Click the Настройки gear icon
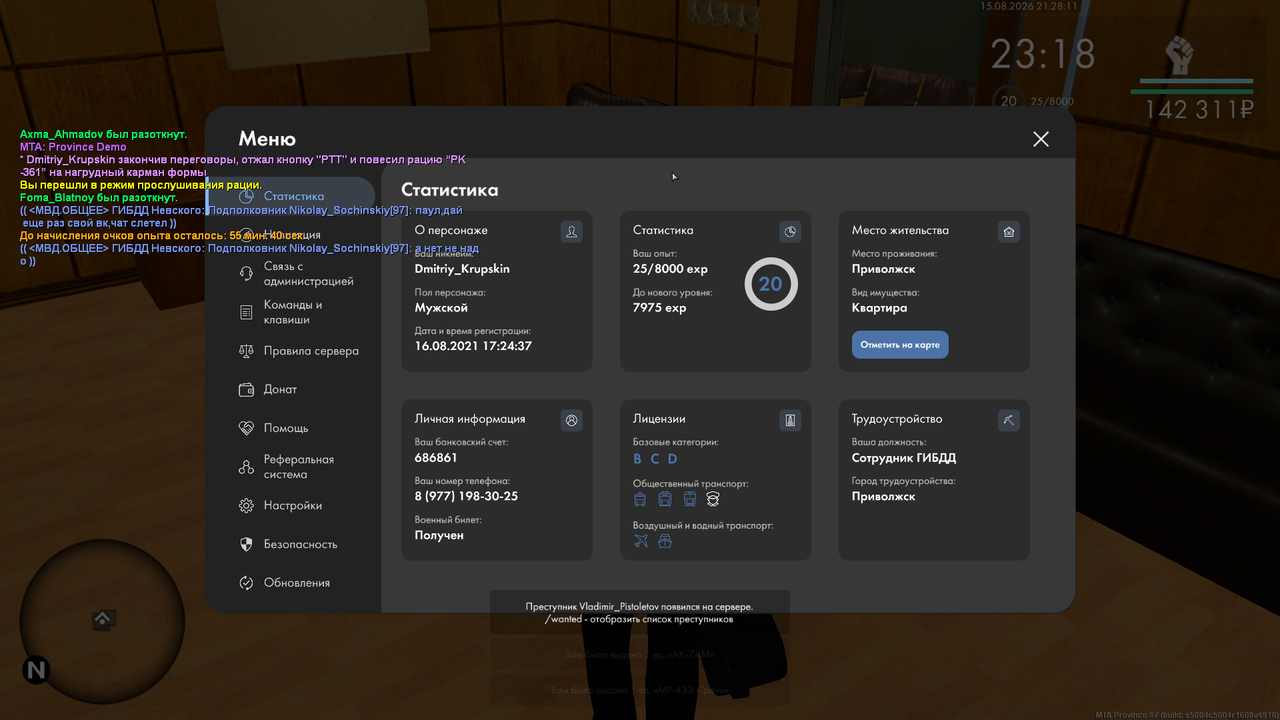1280x720 pixels. pos(246,506)
